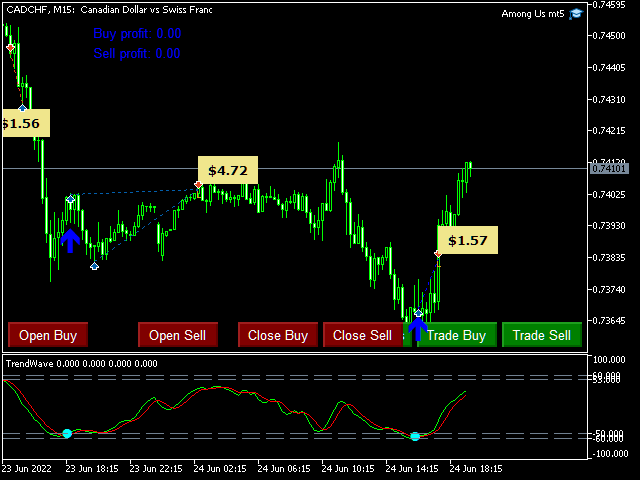Viewport: 640px width, 480px height.
Task: Click the left cyan dot on TrendWave
Action: pos(67,433)
